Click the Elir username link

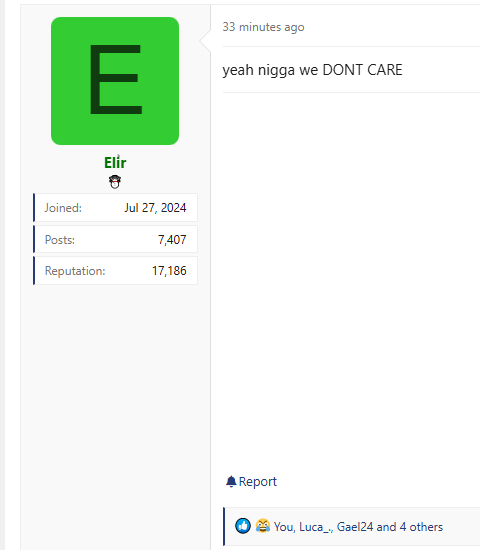pyautogui.click(x=115, y=163)
